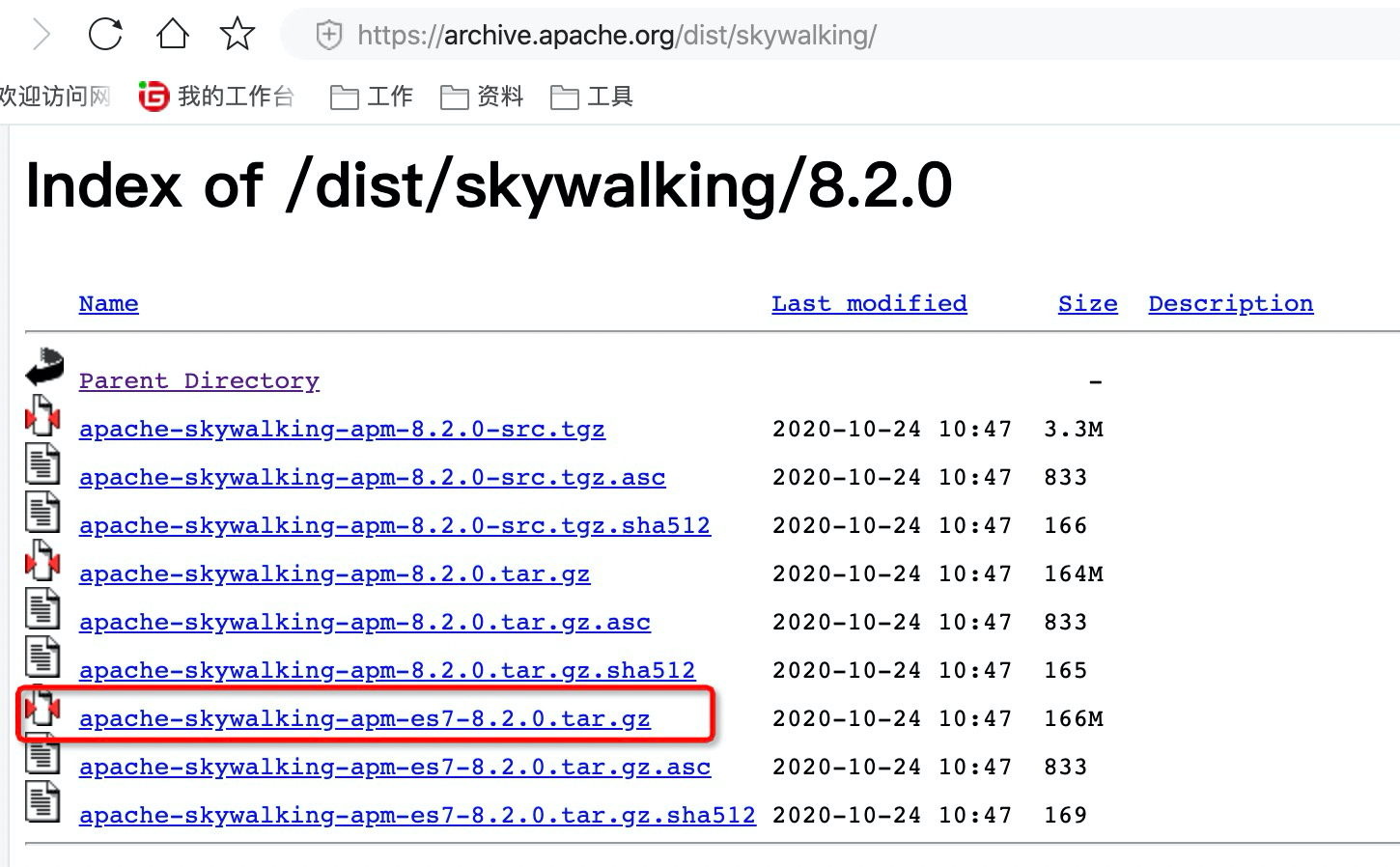The width and height of the screenshot is (1400, 867).
Task: Open the 工作 bookmarks folder
Action: tap(372, 97)
